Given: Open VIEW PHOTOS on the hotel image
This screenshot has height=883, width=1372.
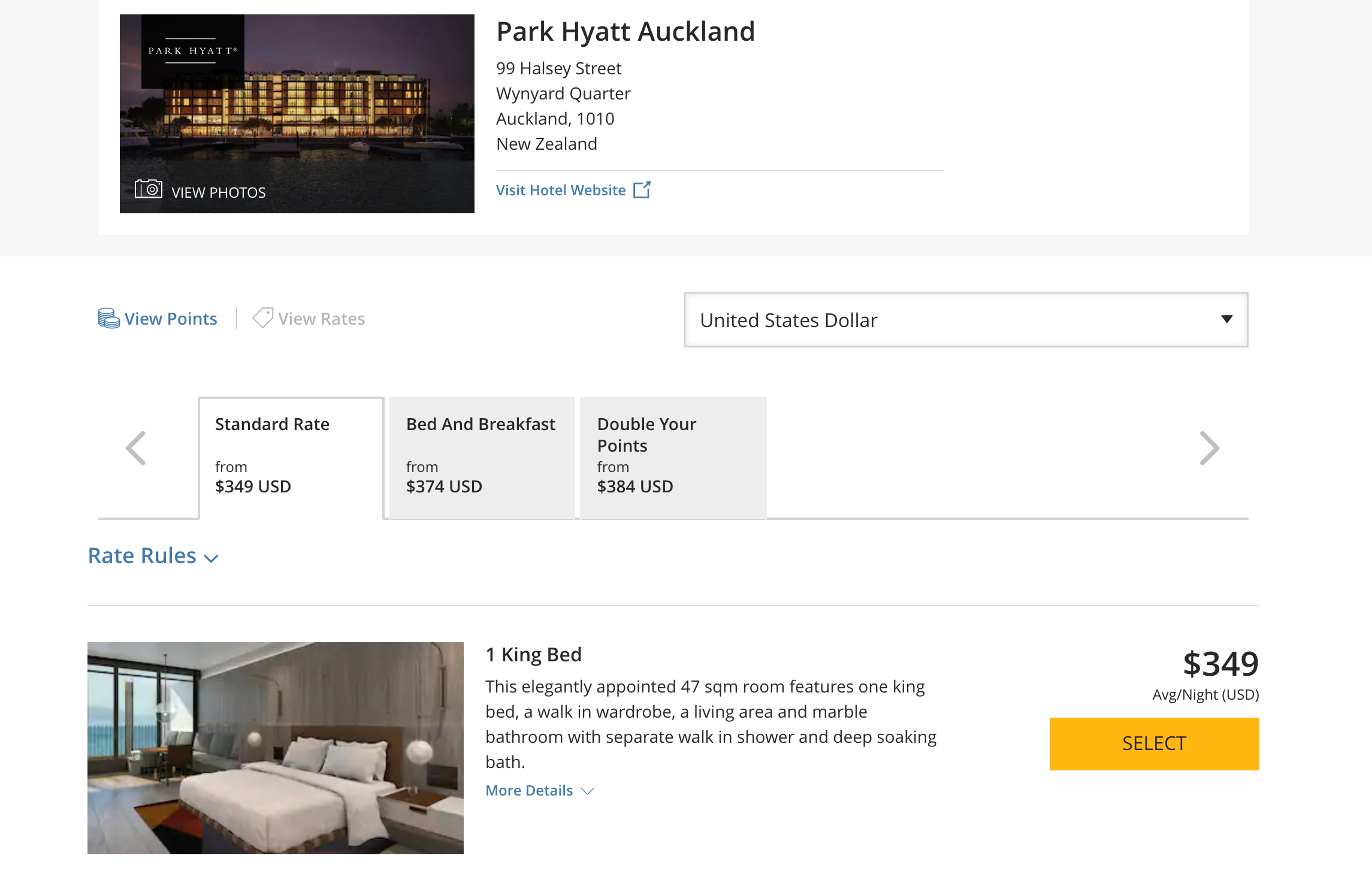Looking at the screenshot, I should [x=218, y=192].
